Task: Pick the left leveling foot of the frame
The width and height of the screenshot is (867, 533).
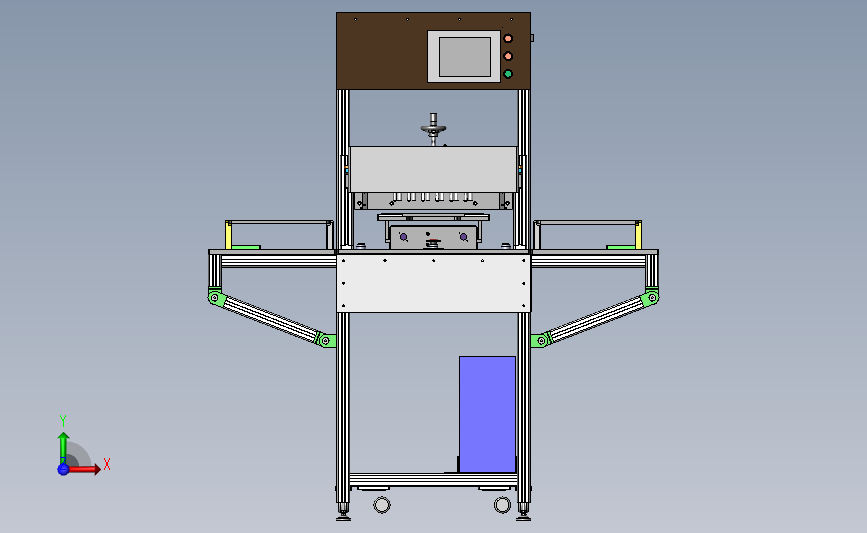Action: [x=343, y=511]
